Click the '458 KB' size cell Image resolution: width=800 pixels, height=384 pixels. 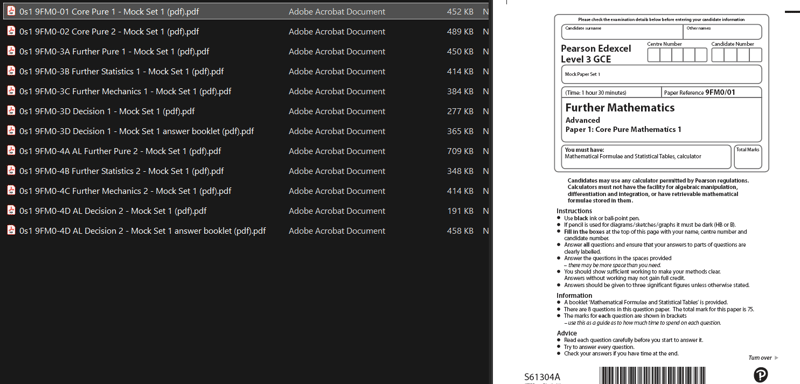(460, 231)
